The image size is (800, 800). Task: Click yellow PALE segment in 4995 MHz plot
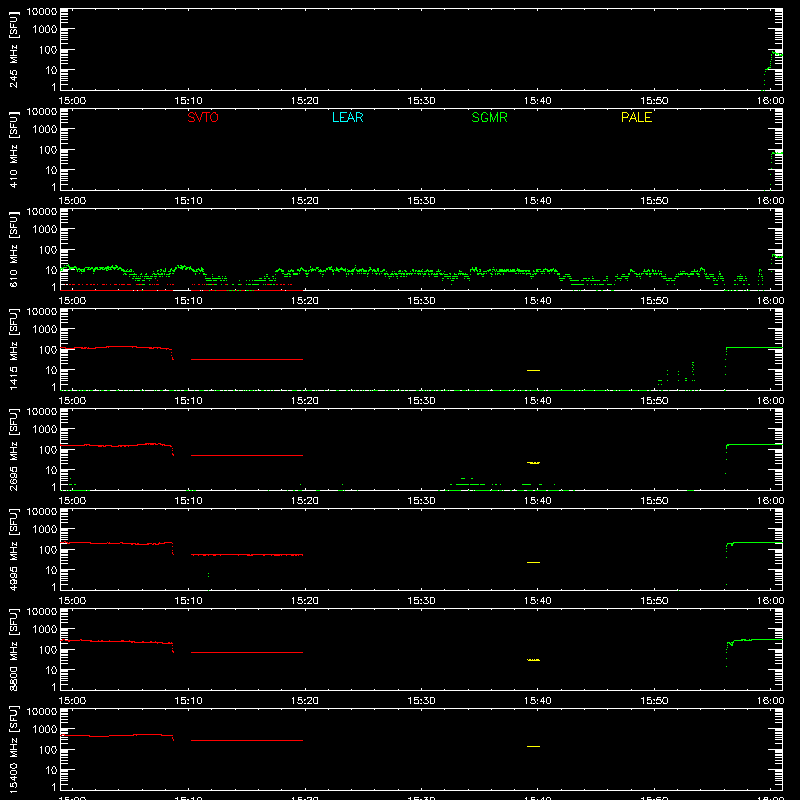pyautogui.click(x=533, y=562)
